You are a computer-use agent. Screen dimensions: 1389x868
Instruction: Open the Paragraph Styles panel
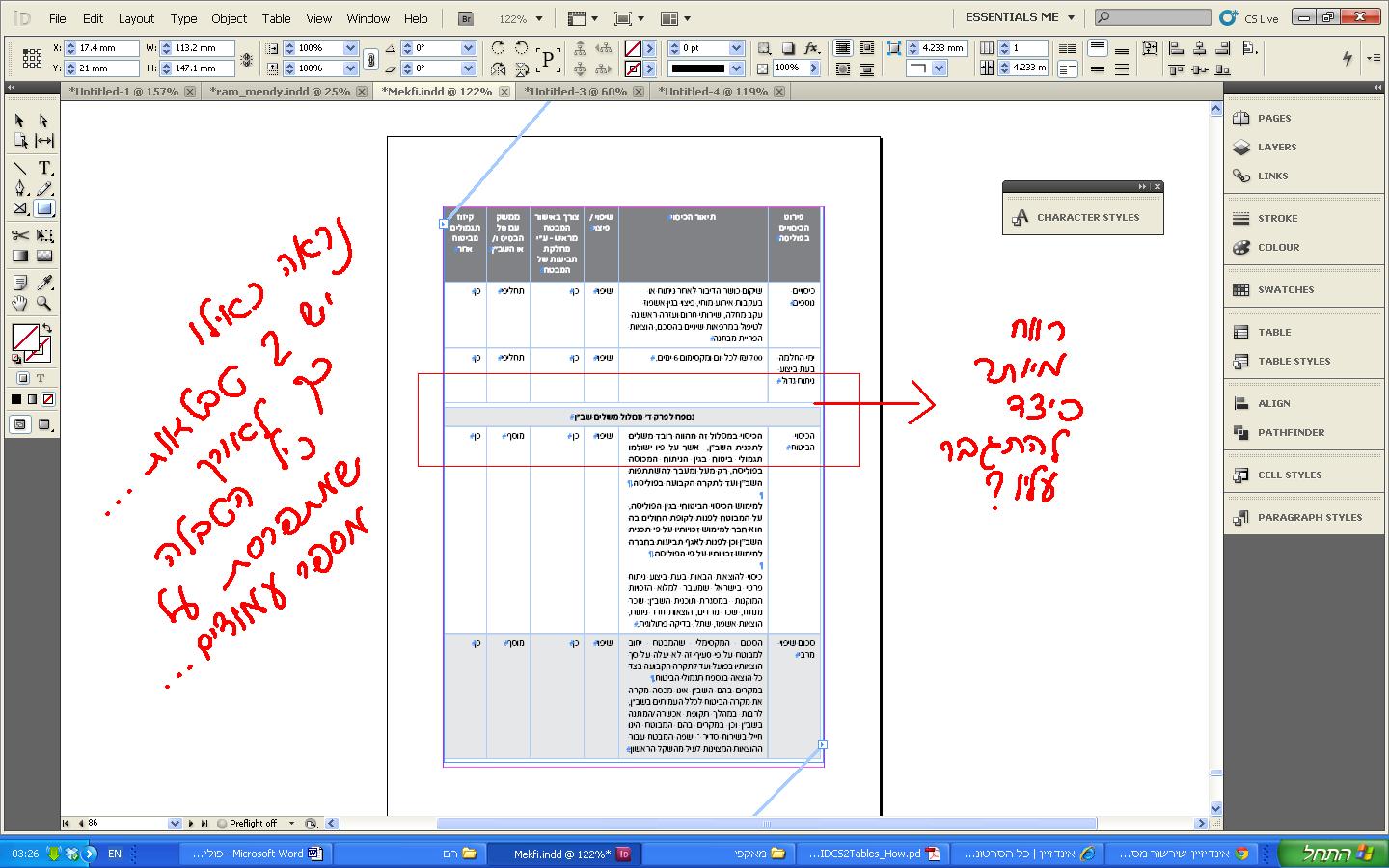[1309, 518]
